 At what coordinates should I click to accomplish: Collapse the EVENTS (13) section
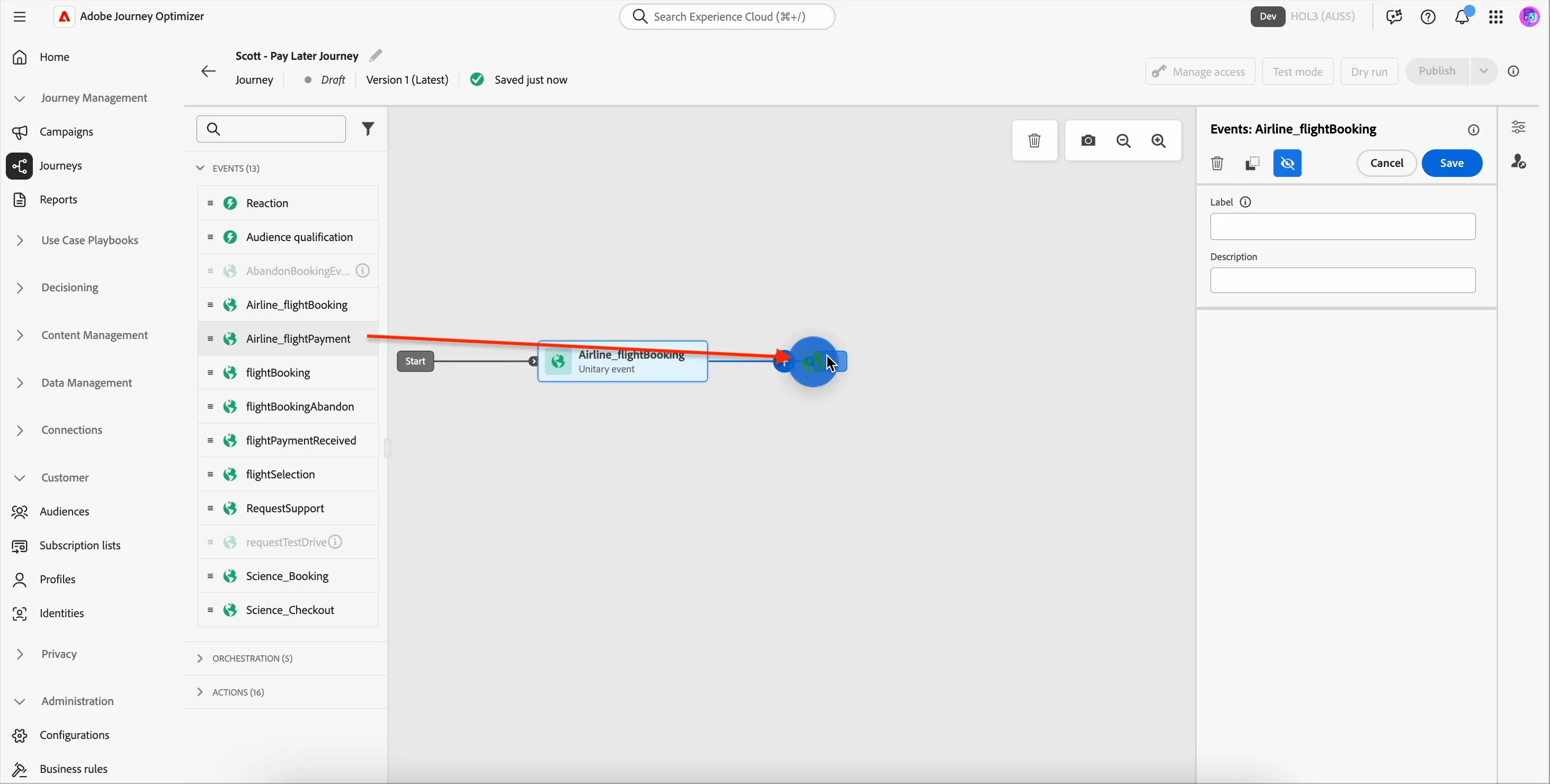[x=200, y=168]
